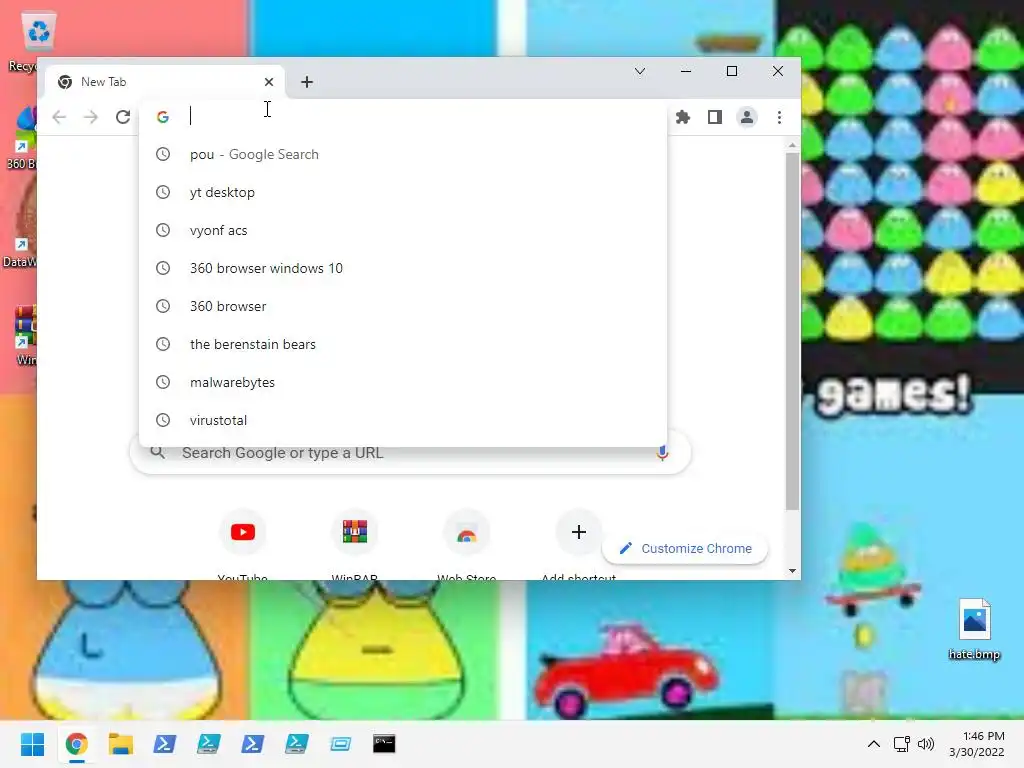Open File Explorer from taskbar

(121, 744)
